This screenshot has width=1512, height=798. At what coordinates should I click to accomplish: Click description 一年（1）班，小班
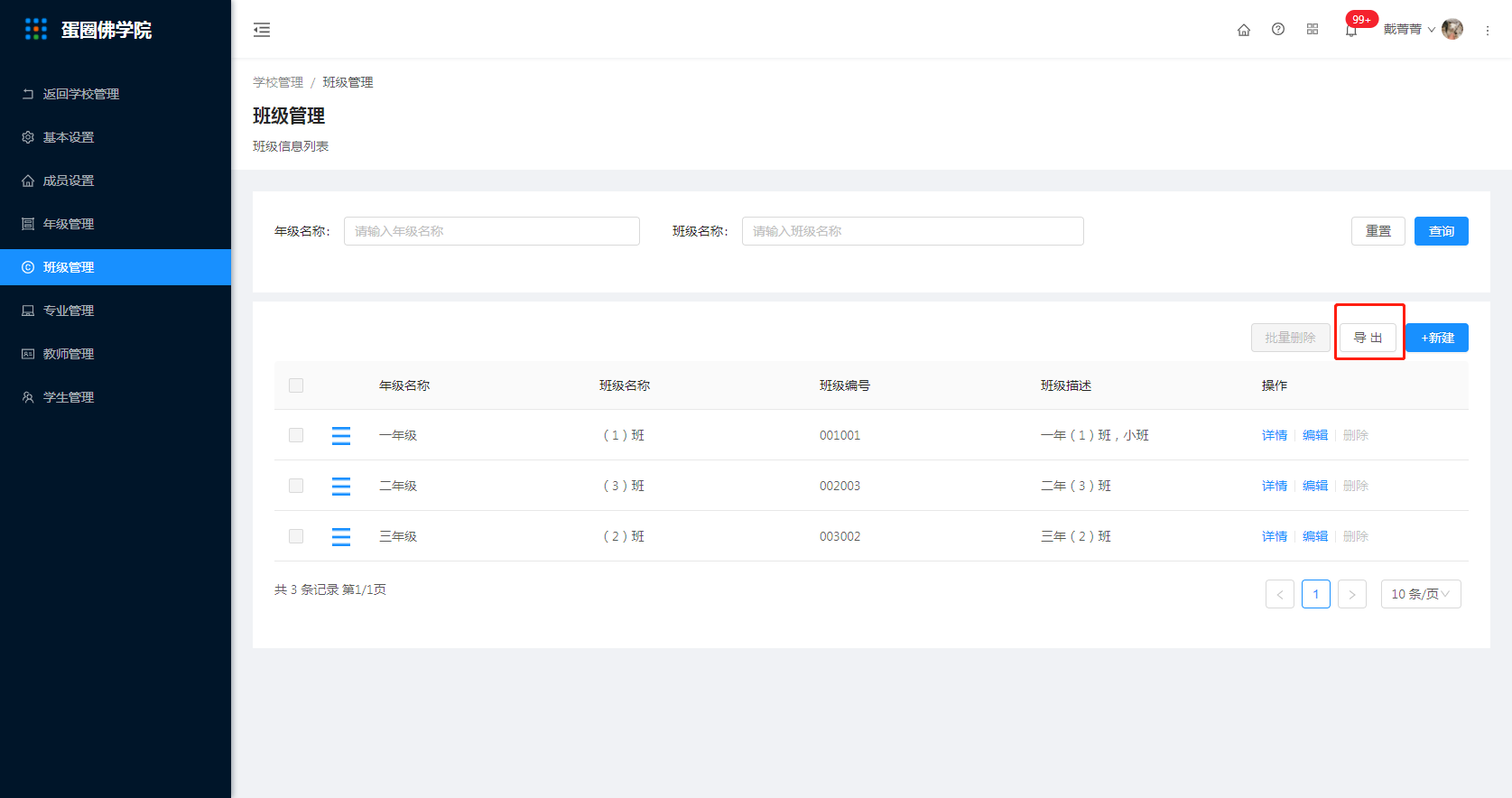1095,435
